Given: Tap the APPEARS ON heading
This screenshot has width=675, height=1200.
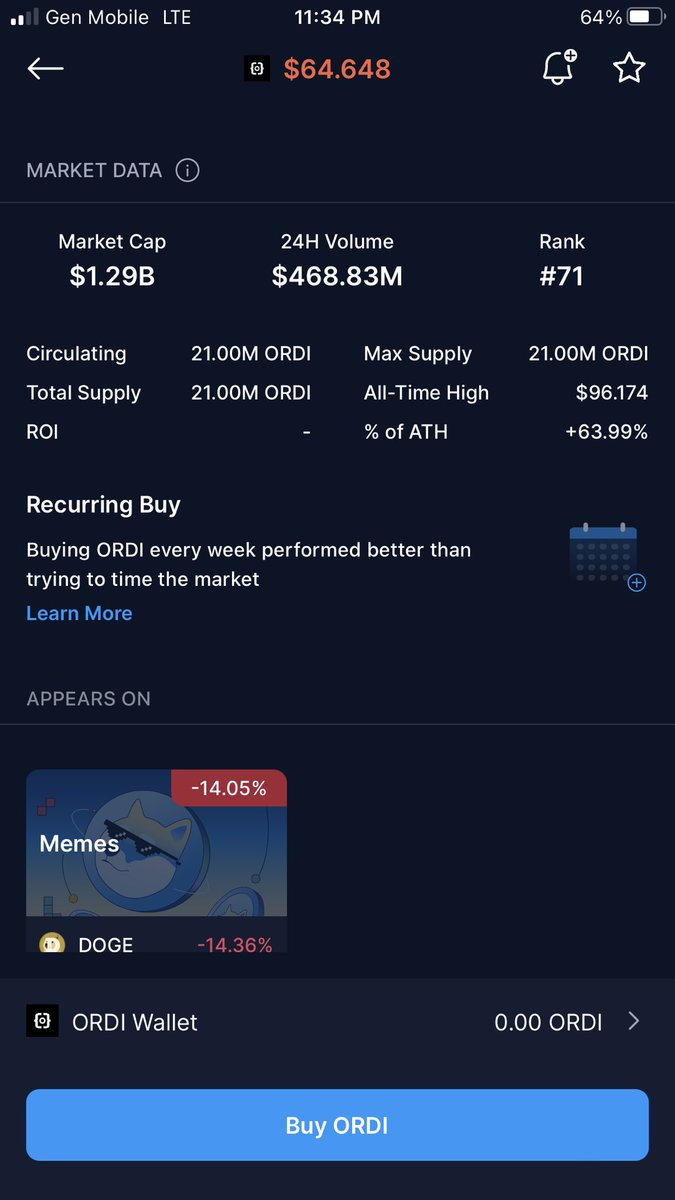Looking at the screenshot, I should click(88, 698).
